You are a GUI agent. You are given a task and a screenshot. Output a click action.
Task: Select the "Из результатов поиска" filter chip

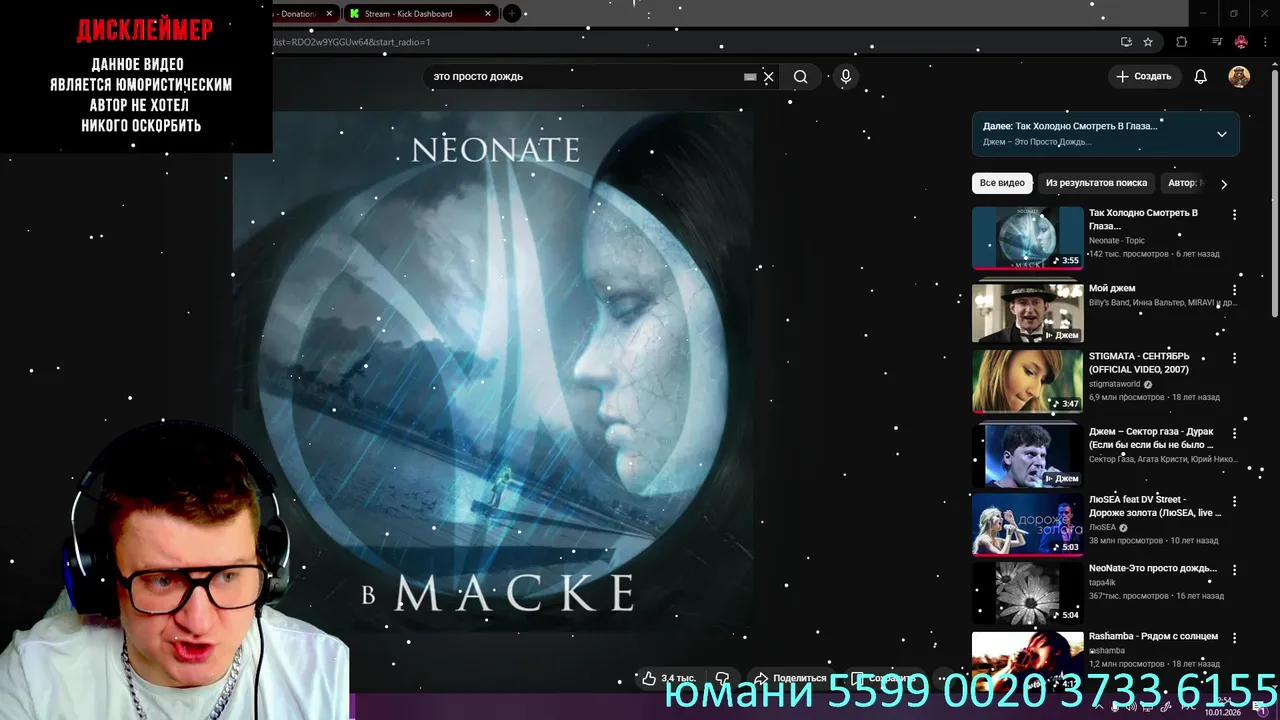[x=1096, y=183]
